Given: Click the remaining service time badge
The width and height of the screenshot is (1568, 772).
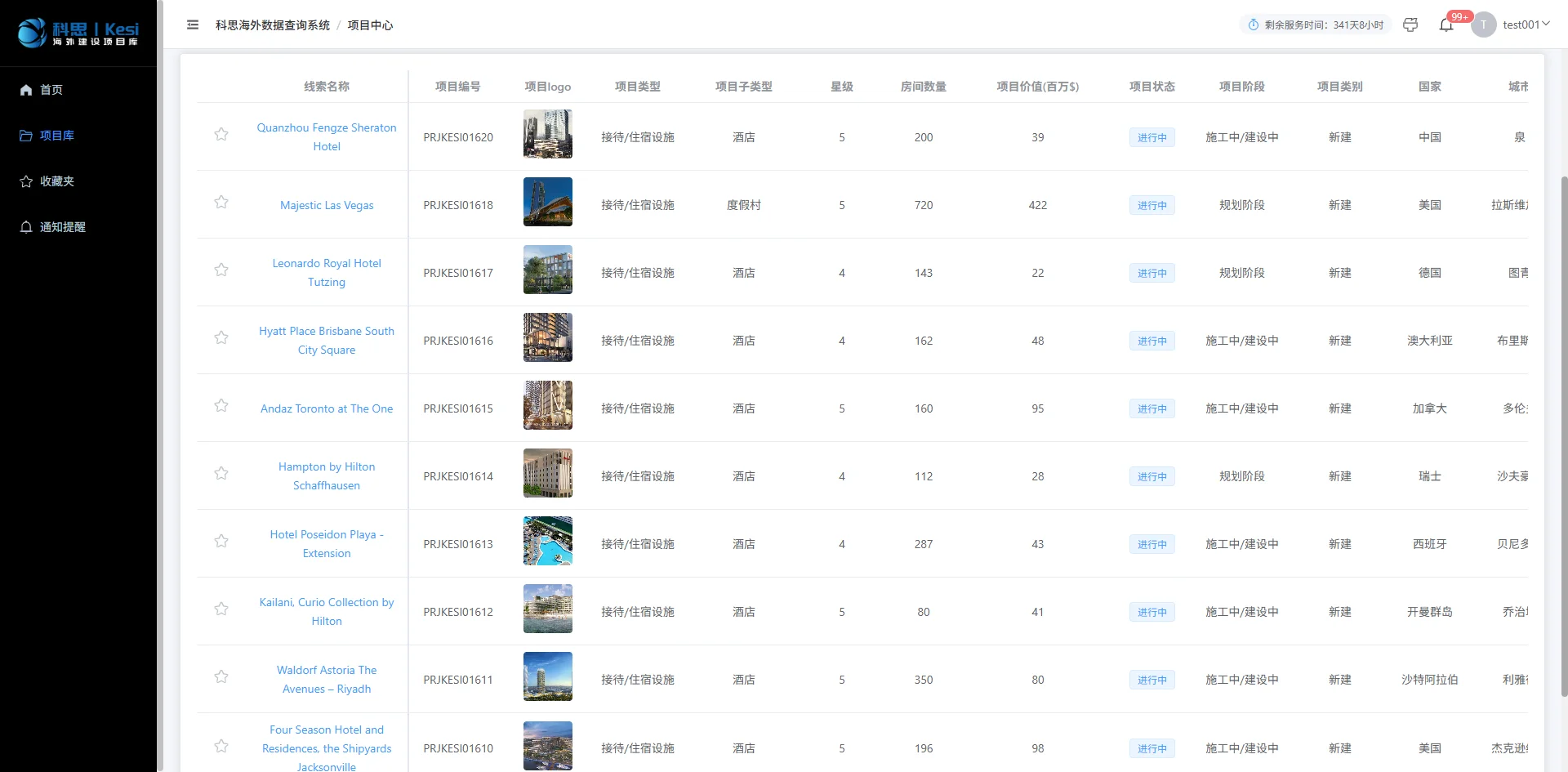Looking at the screenshot, I should click(x=1315, y=25).
